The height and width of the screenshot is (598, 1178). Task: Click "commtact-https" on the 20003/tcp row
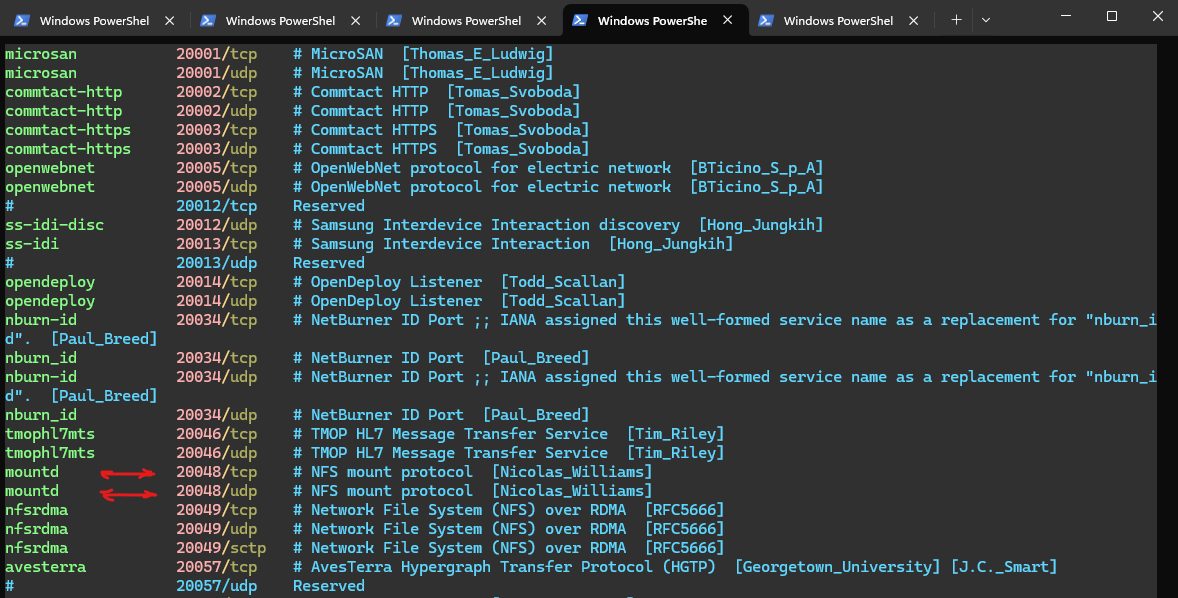tap(68, 130)
